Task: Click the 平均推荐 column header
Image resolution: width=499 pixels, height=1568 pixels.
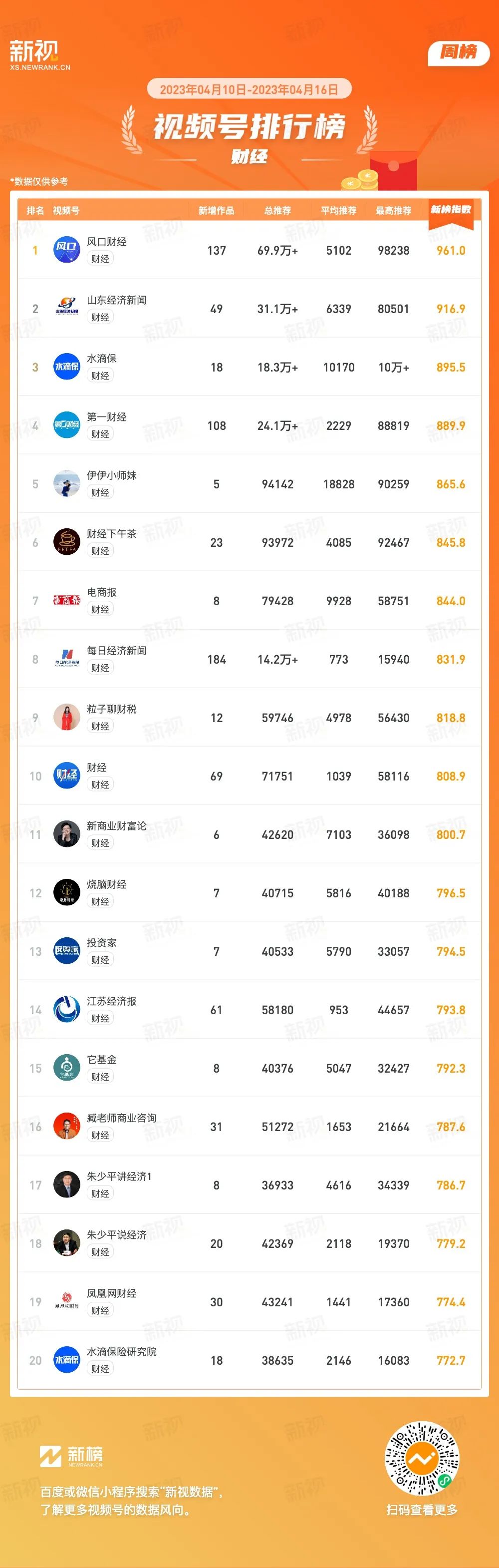Action: [x=339, y=211]
